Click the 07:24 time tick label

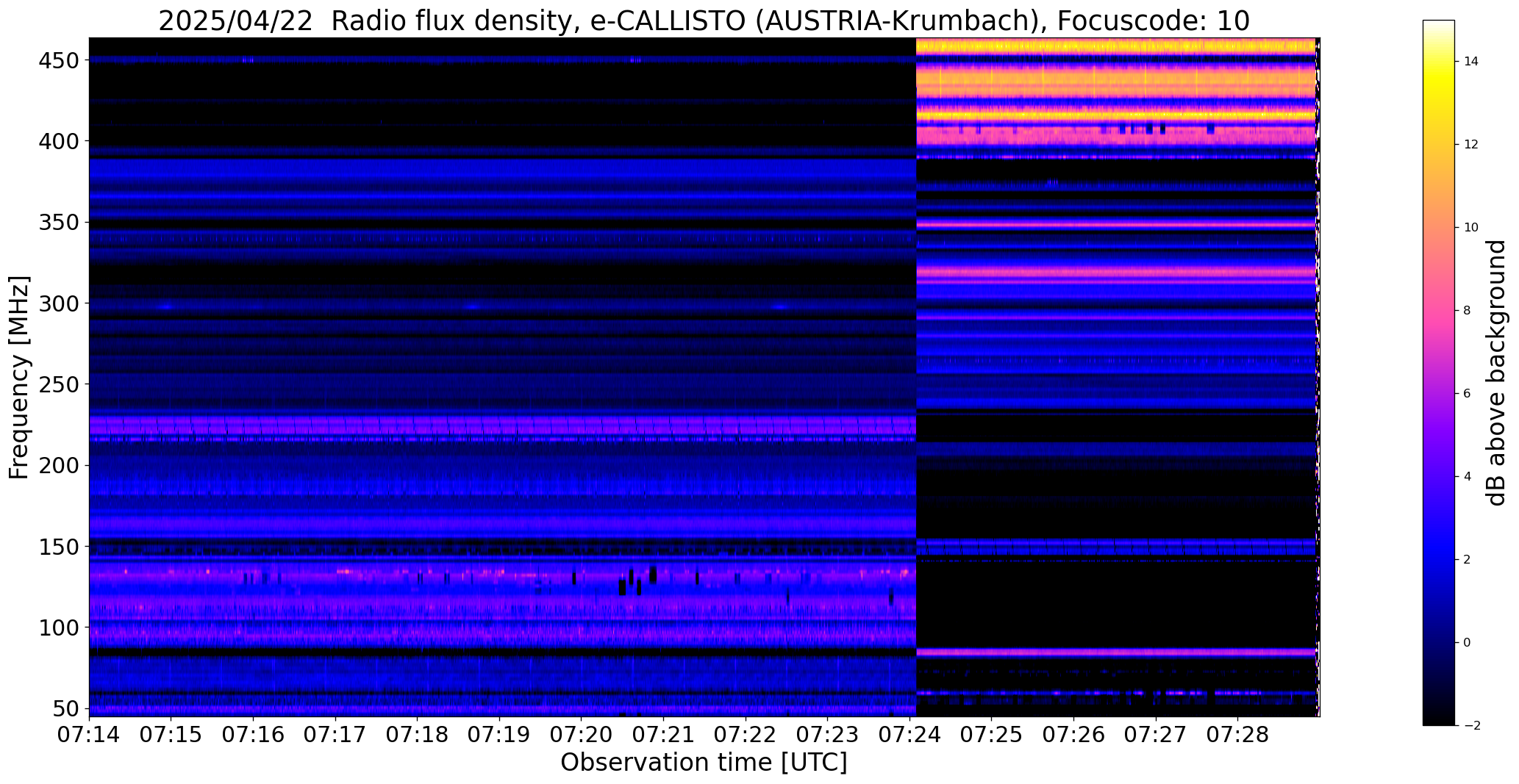[909, 735]
